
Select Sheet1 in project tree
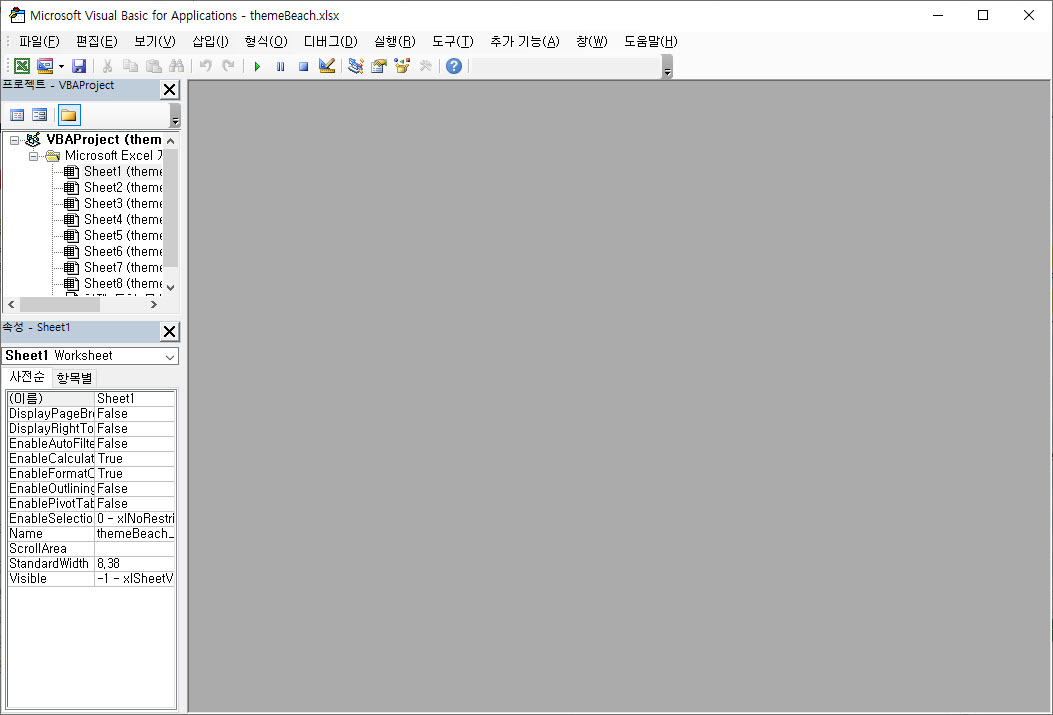point(123,171)
